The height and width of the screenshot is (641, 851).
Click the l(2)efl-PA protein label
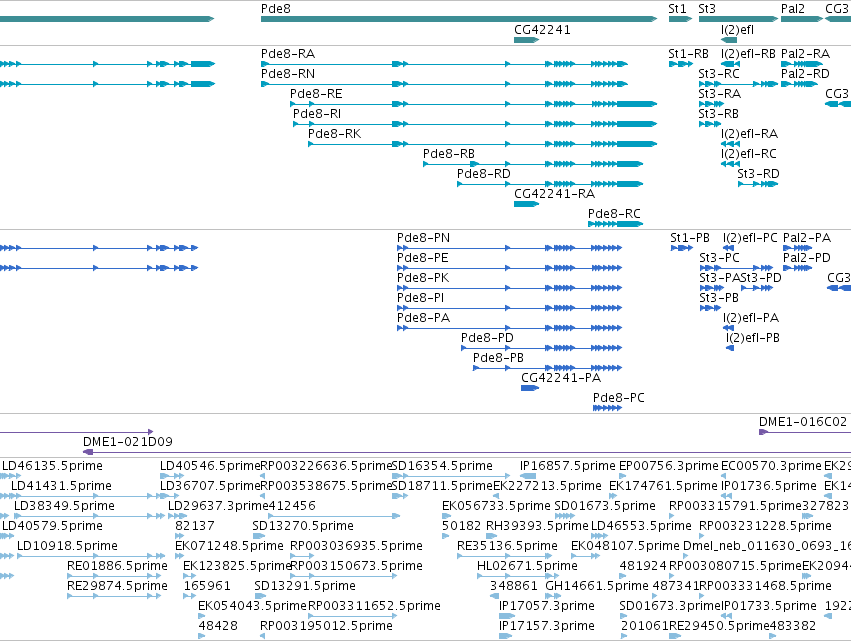coord(751,318)
